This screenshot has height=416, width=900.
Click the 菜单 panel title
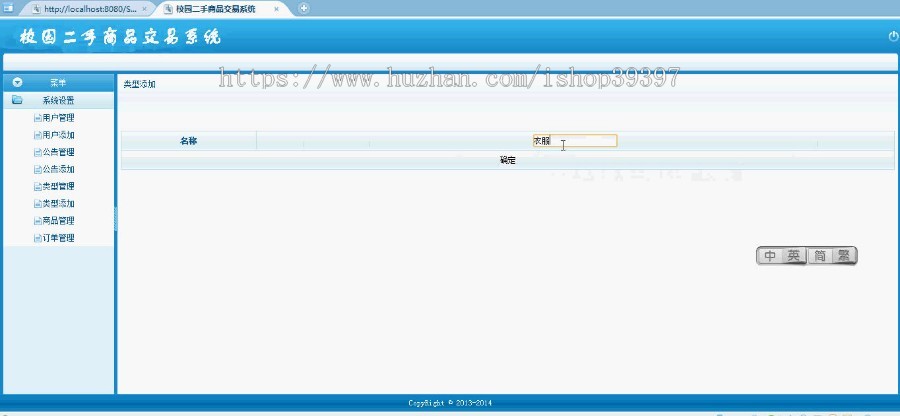pos(58,83)
